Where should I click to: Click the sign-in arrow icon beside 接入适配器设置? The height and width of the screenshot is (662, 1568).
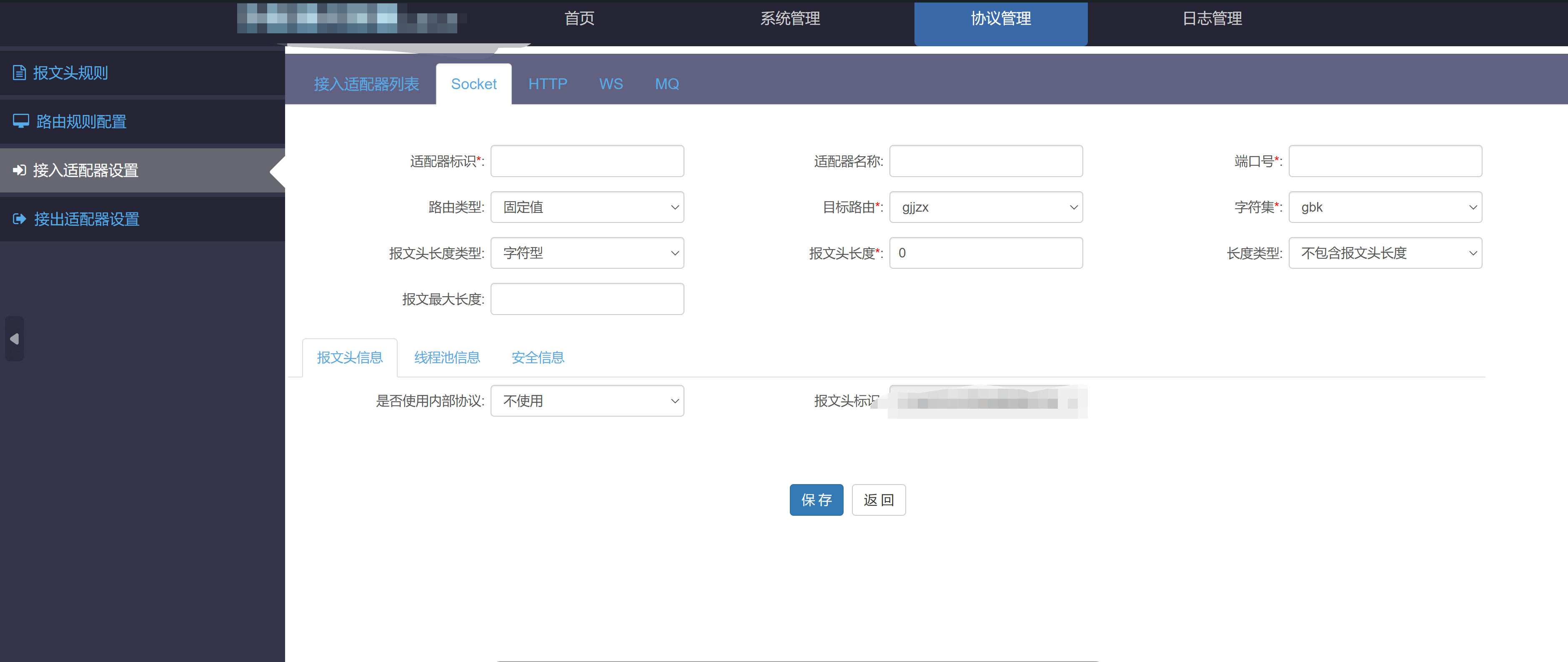click(20, 170)
